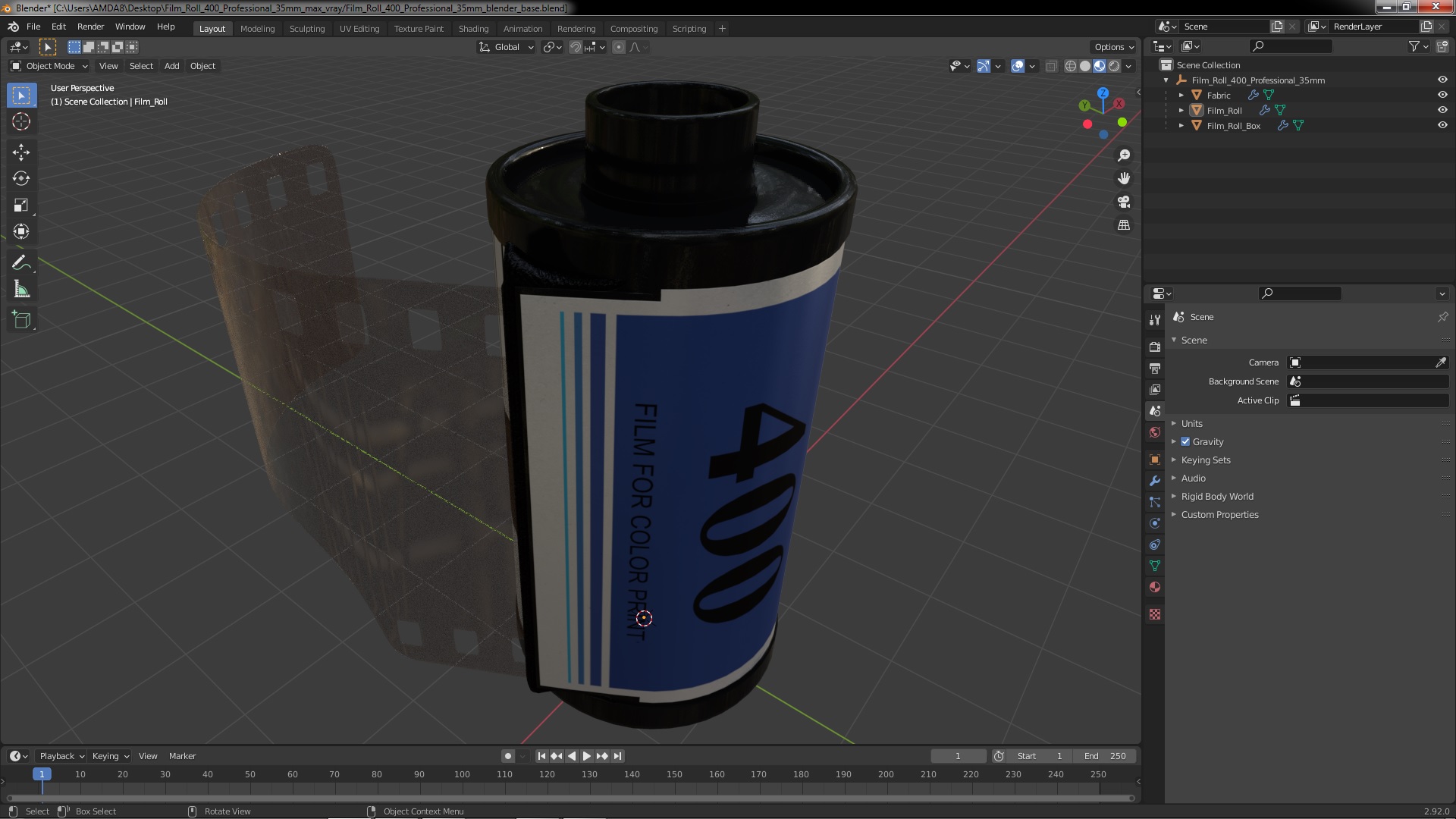This screenshot has width=1456, height=819.
Task: Select the Rotate tool
Action: click(x=21, y=179)
